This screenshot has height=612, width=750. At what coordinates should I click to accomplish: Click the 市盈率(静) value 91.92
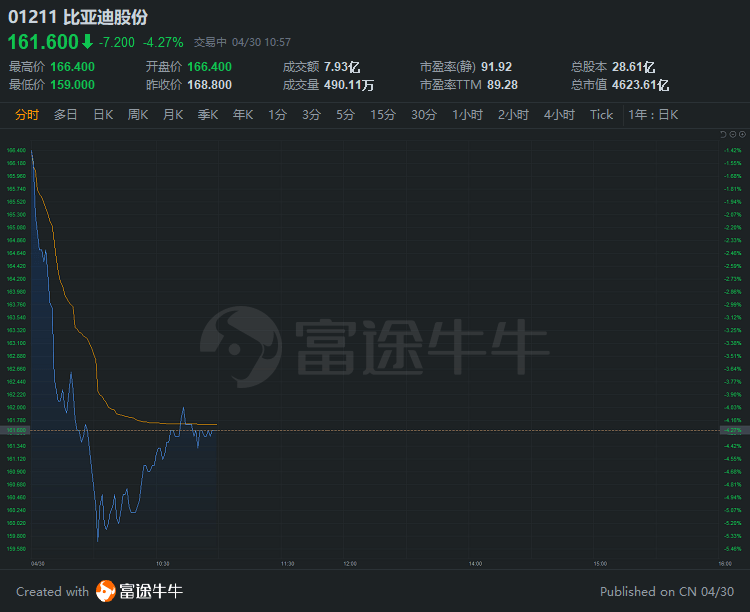point(496,67)
